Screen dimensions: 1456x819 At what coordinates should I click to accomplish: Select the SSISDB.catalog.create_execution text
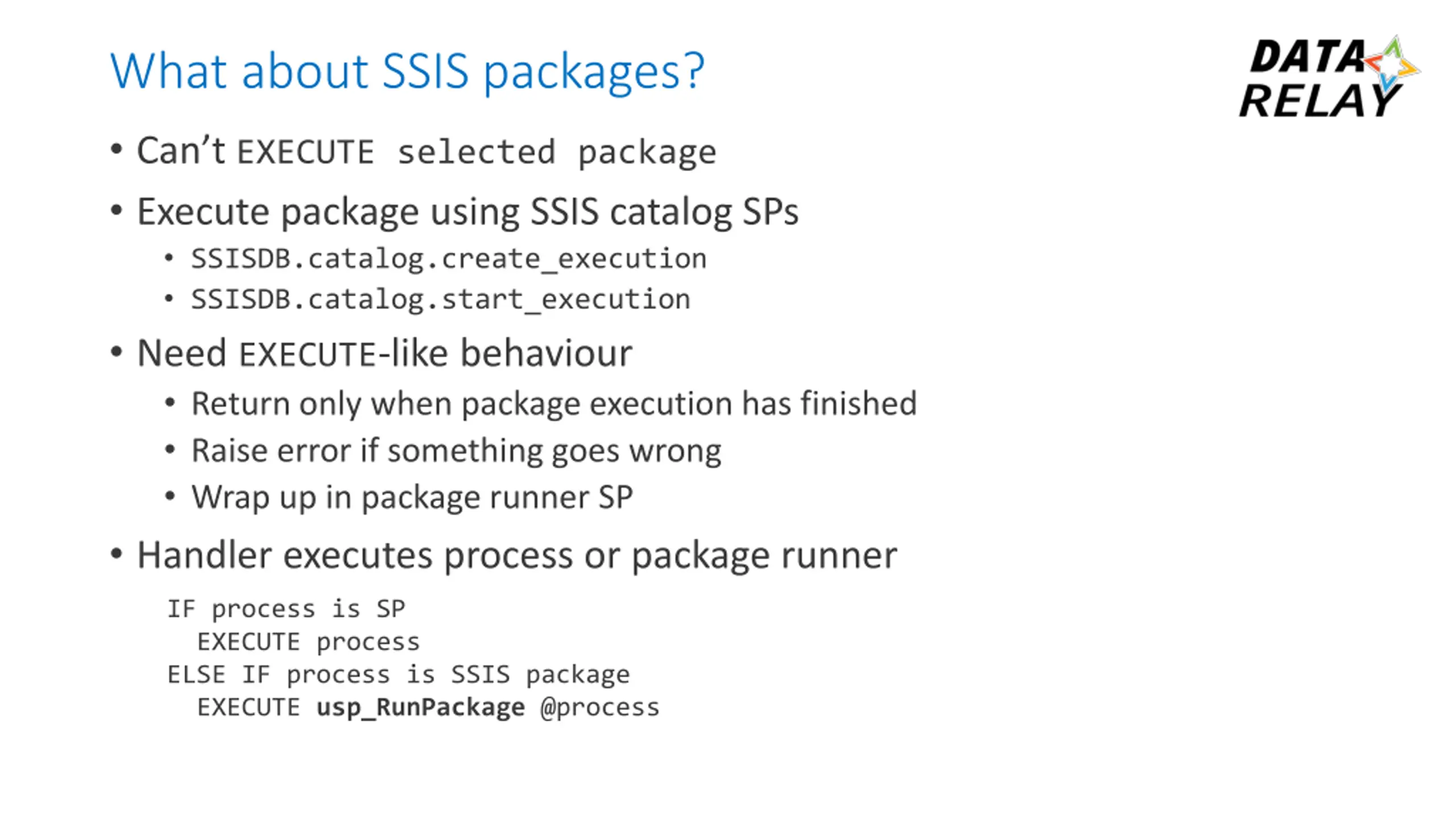[449, 259]
